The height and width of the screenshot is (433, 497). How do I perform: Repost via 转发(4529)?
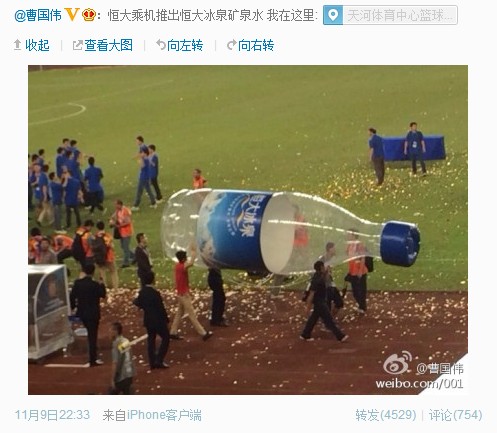pyautogui.click(x=386, y=415)
